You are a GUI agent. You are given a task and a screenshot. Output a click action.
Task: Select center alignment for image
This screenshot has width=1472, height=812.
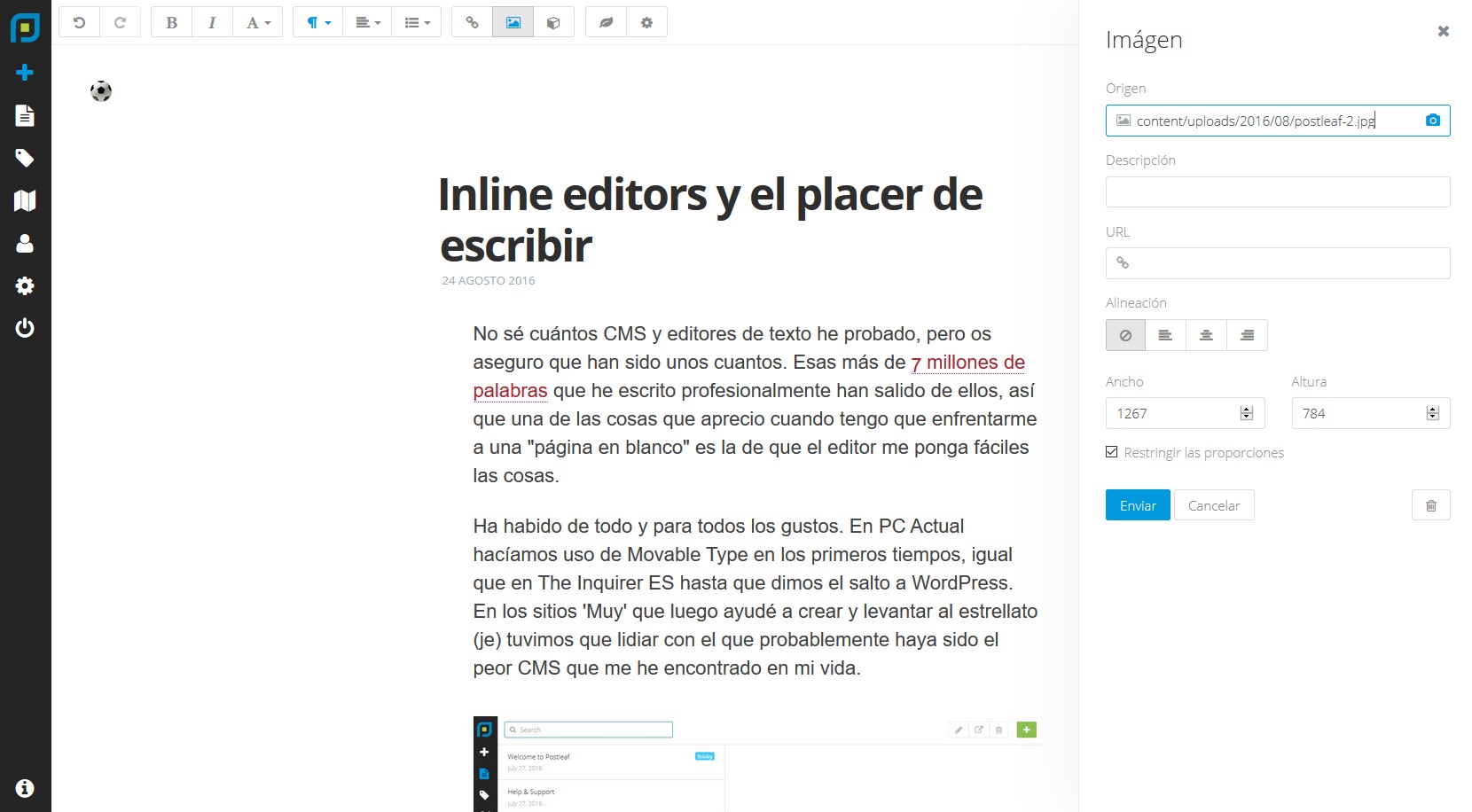click(x=1206, y=335)
